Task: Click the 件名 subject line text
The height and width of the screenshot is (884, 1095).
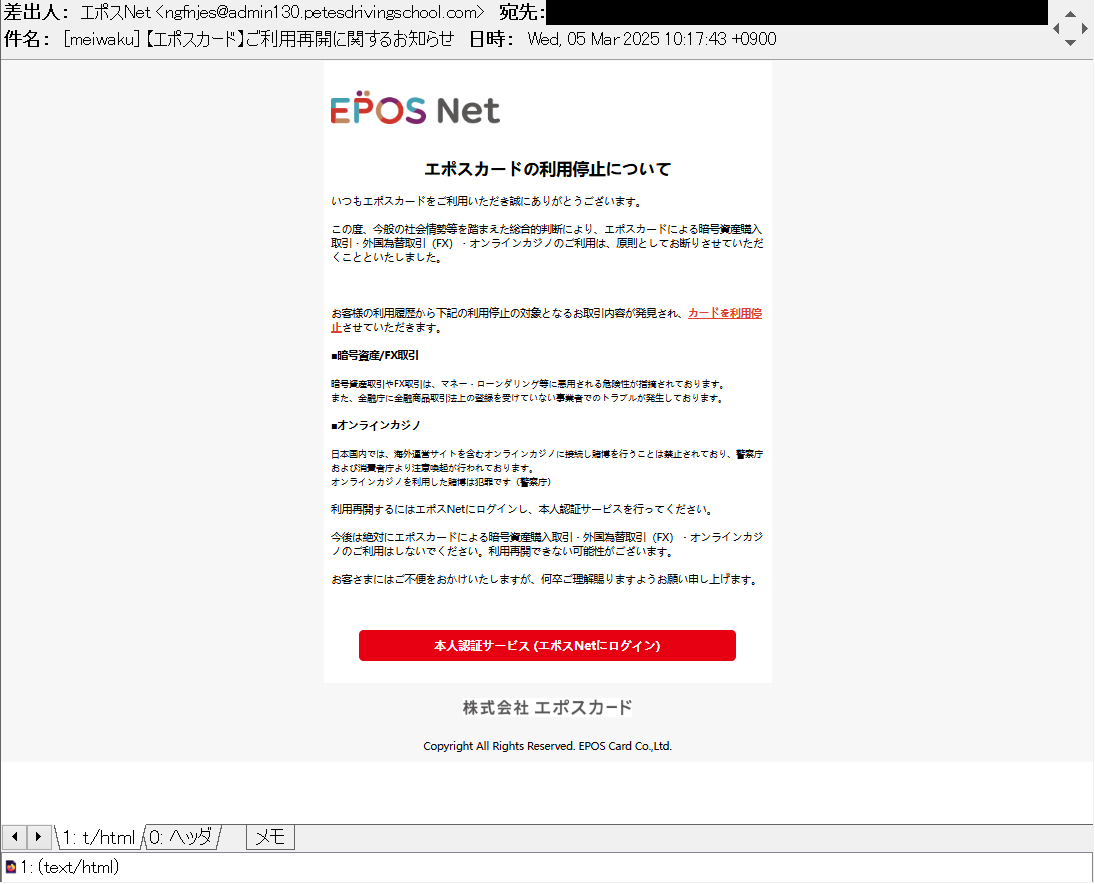Action: pyautogui.click(x=258, y=39)
